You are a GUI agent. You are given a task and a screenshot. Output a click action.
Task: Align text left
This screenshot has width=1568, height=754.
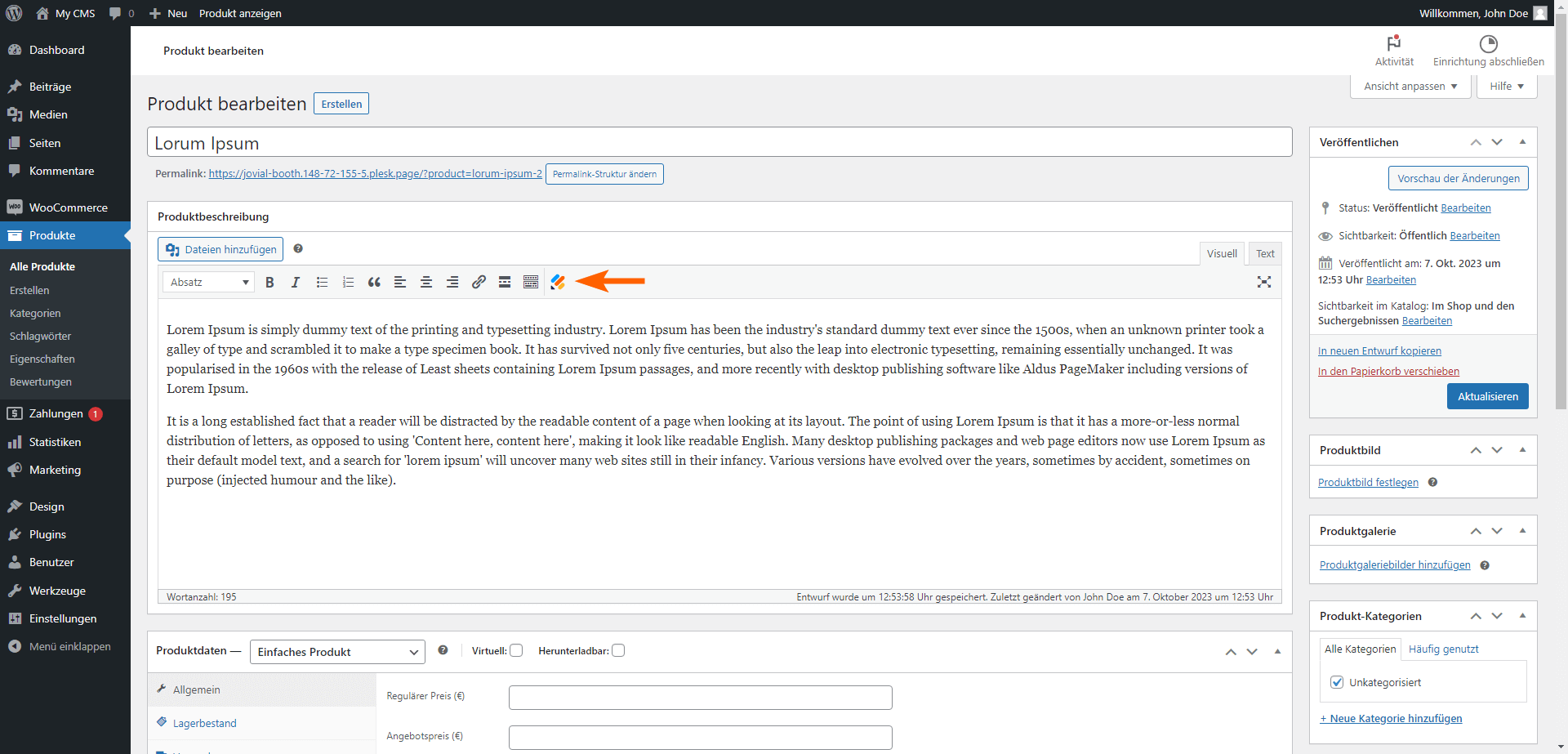(x=400, y=282)
